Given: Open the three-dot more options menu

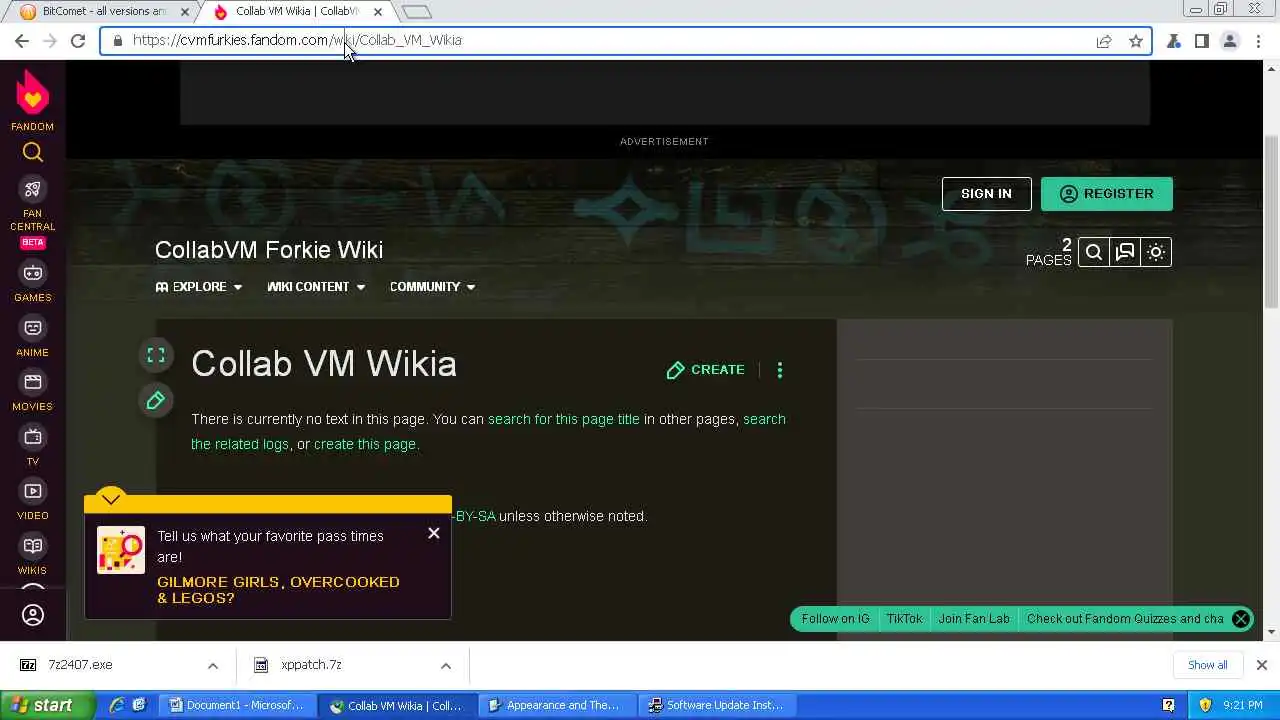Looking at the screenshot, I should (x=780, y=370).
